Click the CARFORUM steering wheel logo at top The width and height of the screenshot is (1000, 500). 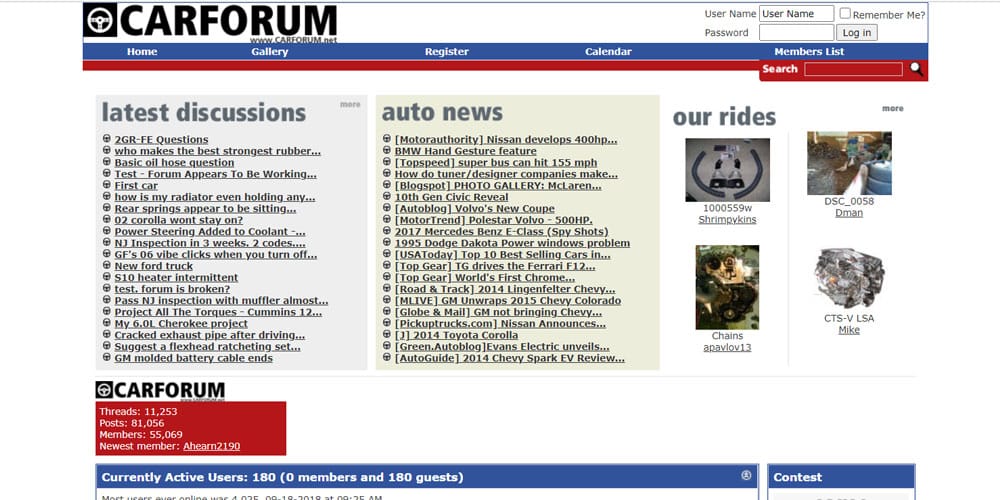coord(100,20)
